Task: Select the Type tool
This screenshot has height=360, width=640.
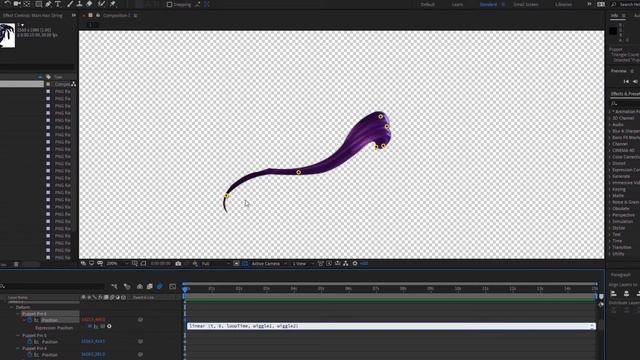Action: 58,4
